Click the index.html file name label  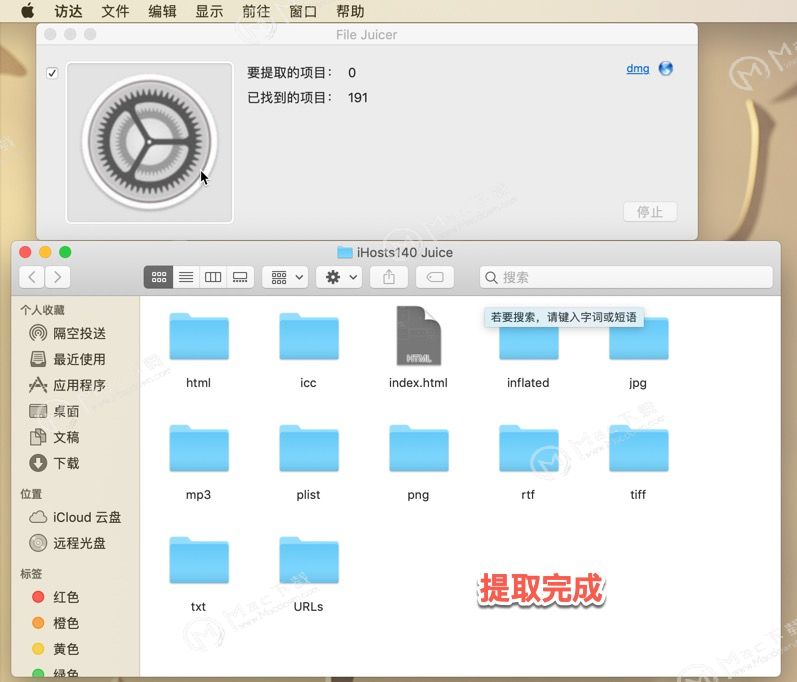pos(418,383)
